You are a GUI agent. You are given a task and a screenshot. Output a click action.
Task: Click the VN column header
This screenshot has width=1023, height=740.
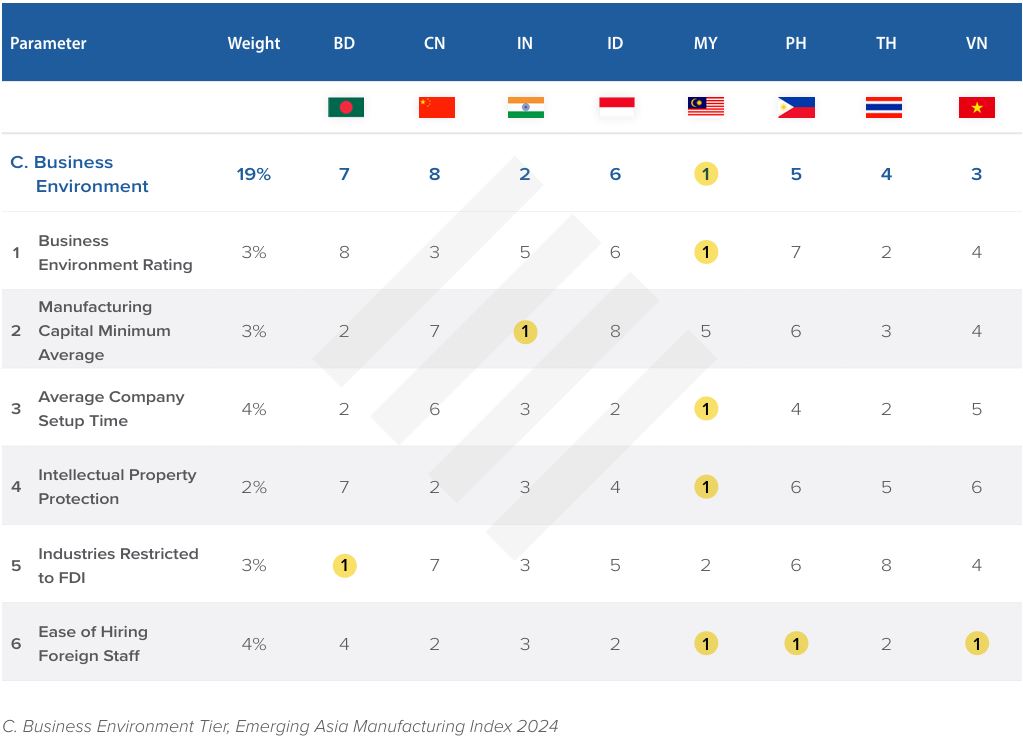pyautogui.click(x=976, y=43)
